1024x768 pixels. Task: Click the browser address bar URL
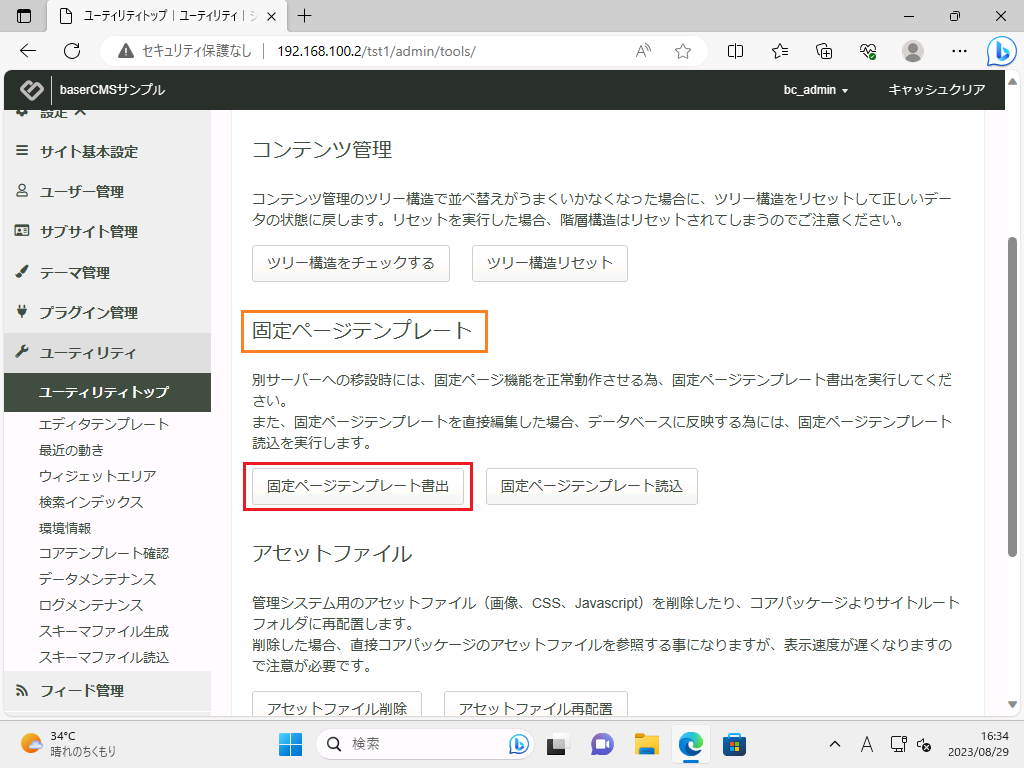point(375,51)
